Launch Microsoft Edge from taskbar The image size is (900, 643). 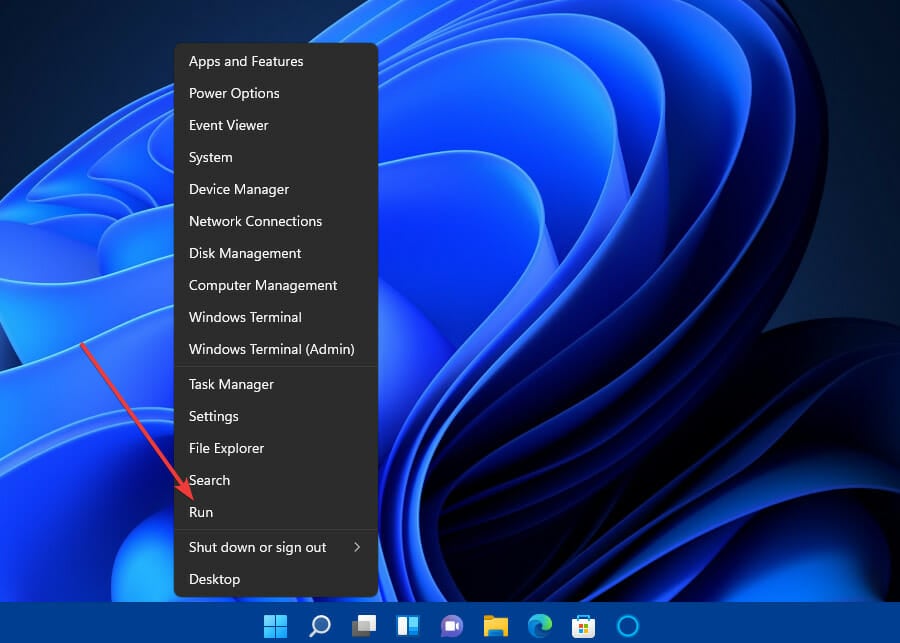tap(539, 626)
